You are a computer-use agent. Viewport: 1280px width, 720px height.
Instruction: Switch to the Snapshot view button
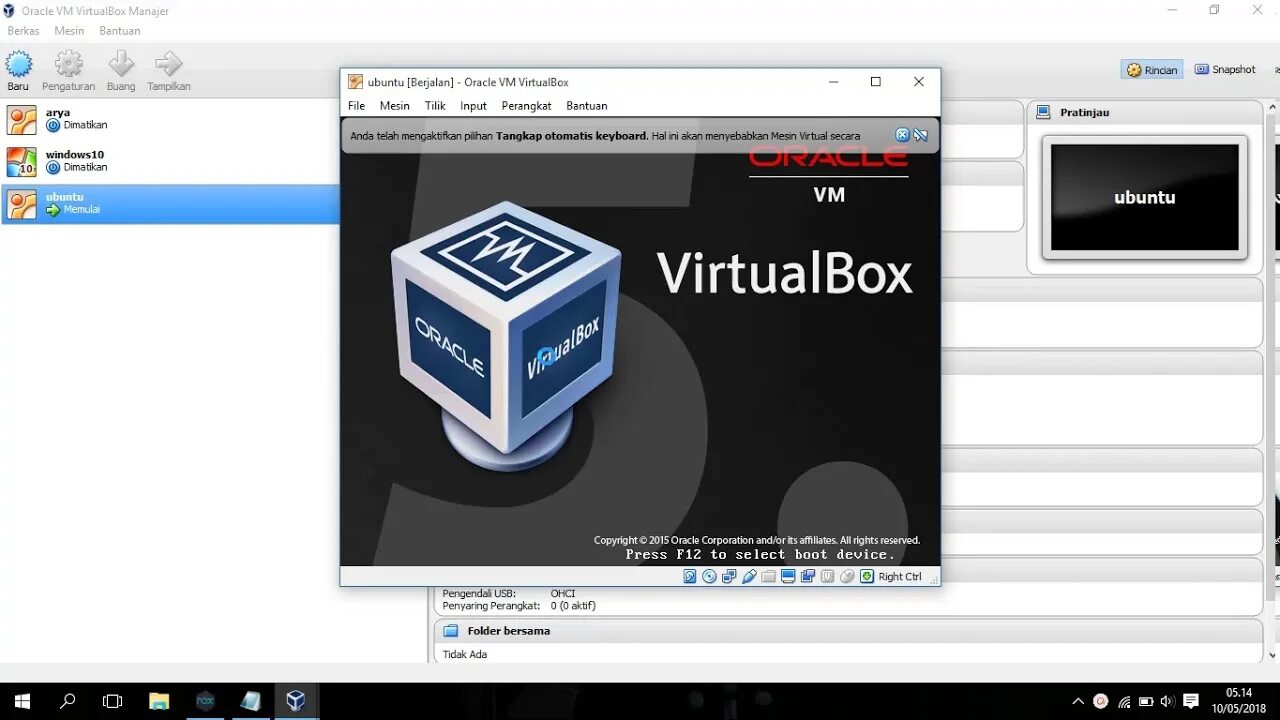[x=1224, y=70]
